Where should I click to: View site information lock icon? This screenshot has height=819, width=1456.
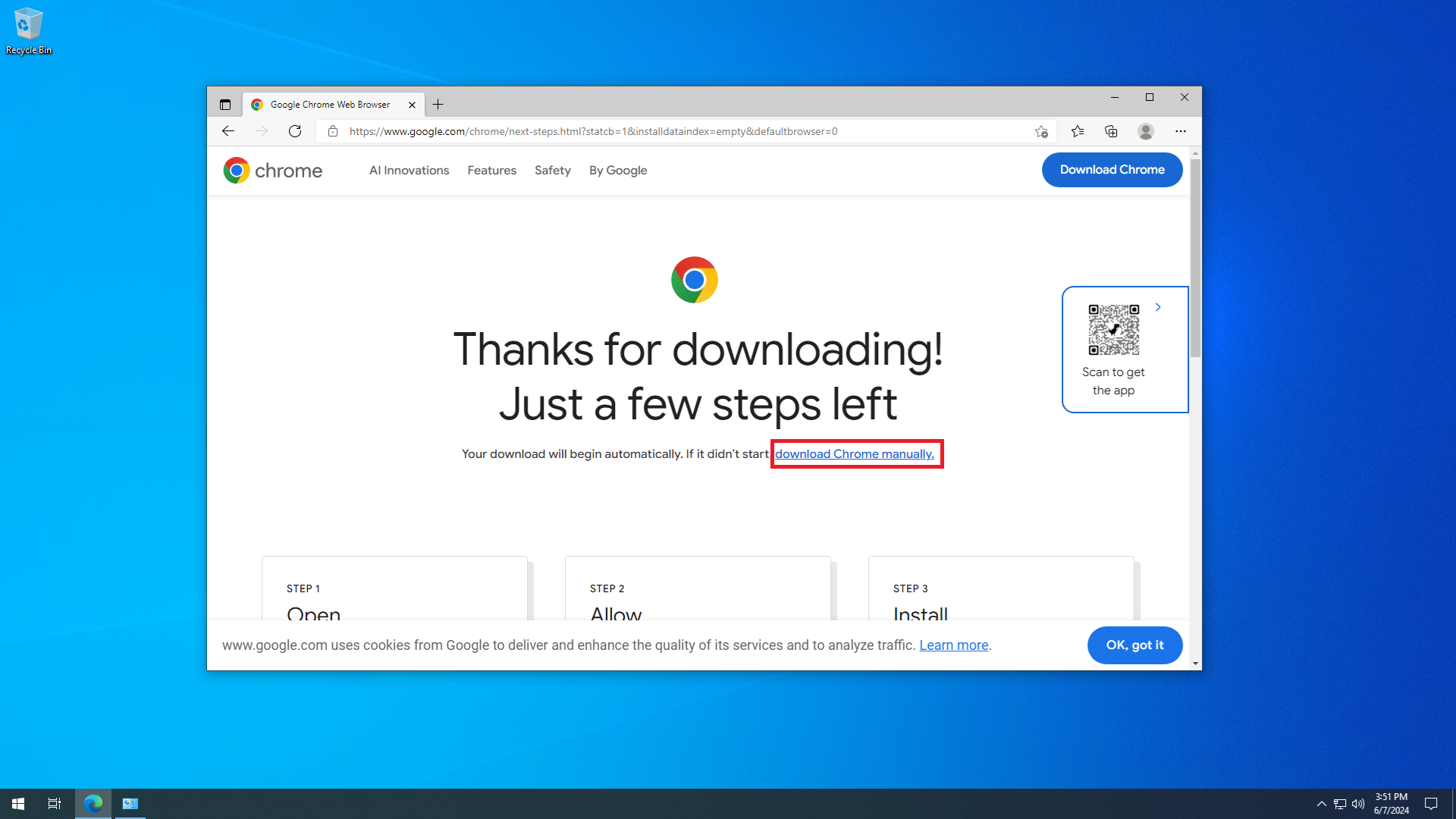333,131
